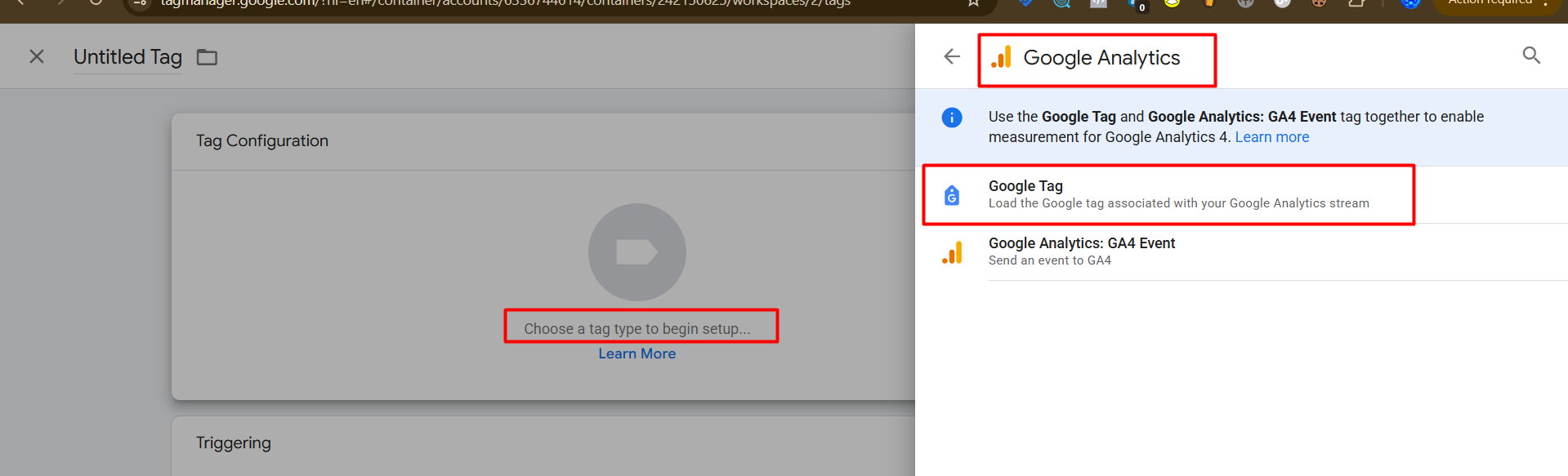Open the Learn more link in the info banner
This screenshot has width=1568, height=476.
1271,137
